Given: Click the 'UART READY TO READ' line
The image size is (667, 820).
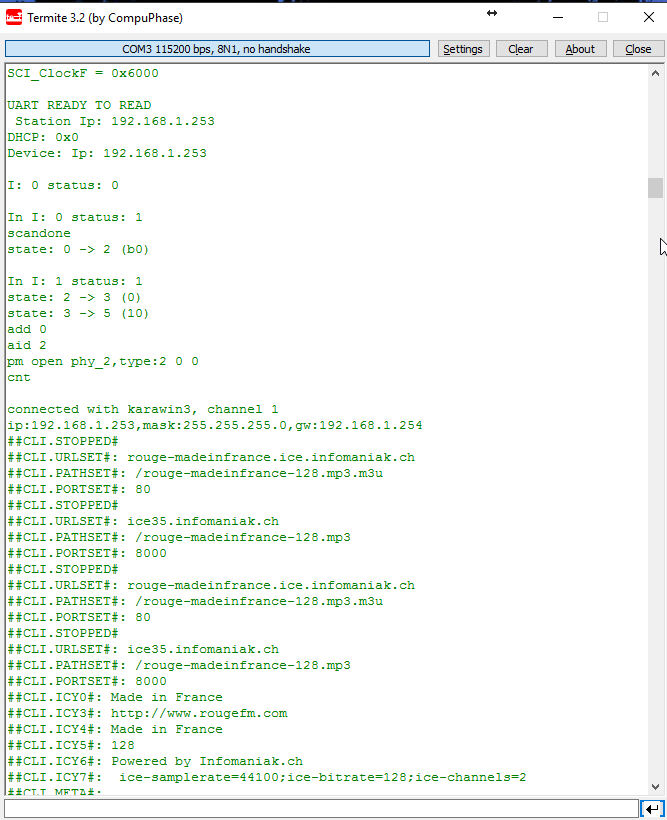Looking at the screenshot, I should point(80,105).
